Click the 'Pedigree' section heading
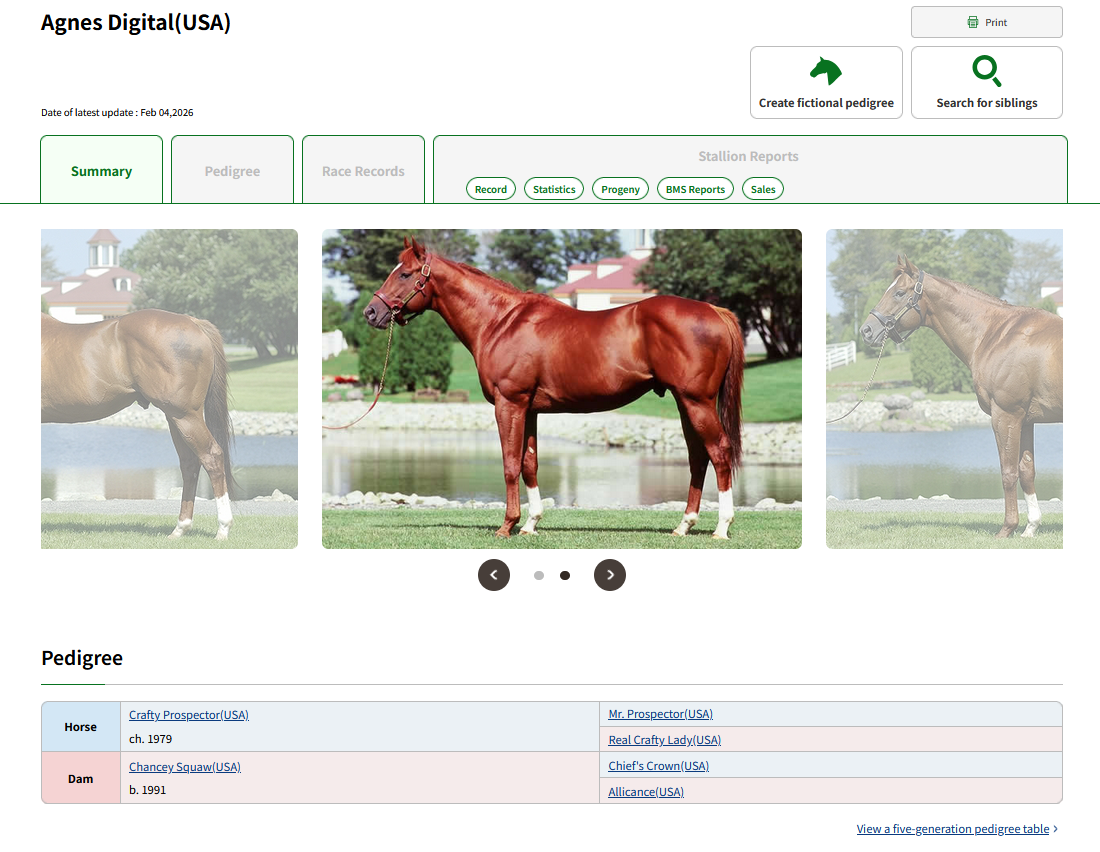1100x852 pixels. [x=82, y=658]
